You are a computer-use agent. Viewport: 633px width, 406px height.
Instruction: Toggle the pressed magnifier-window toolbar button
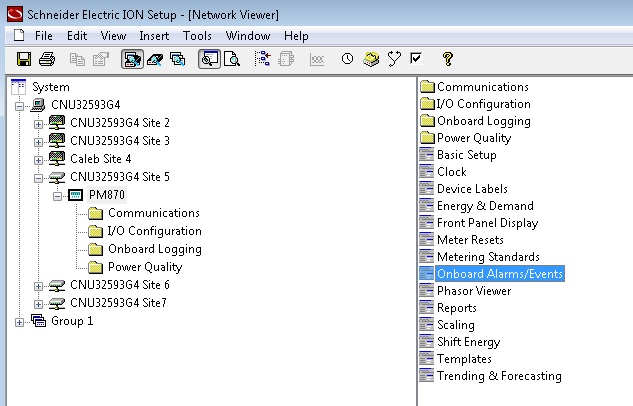coord(209,59)
